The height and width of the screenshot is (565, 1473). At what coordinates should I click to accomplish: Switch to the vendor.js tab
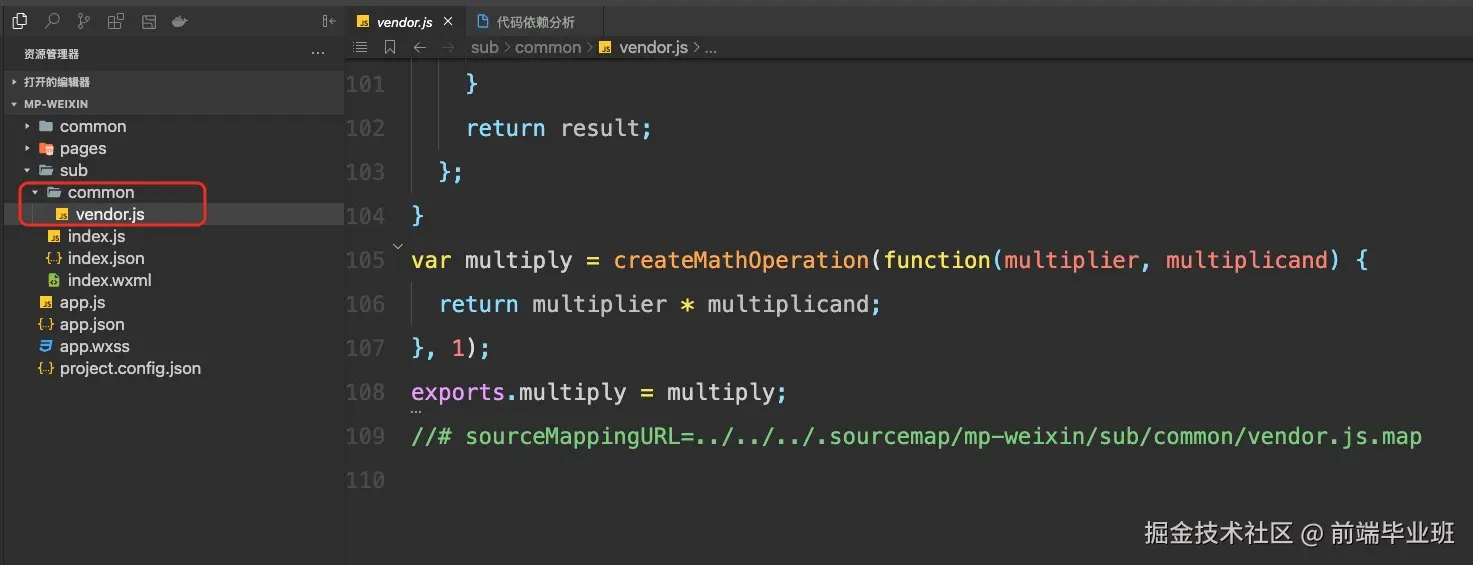pyautogui.click(x=403, y=22)
